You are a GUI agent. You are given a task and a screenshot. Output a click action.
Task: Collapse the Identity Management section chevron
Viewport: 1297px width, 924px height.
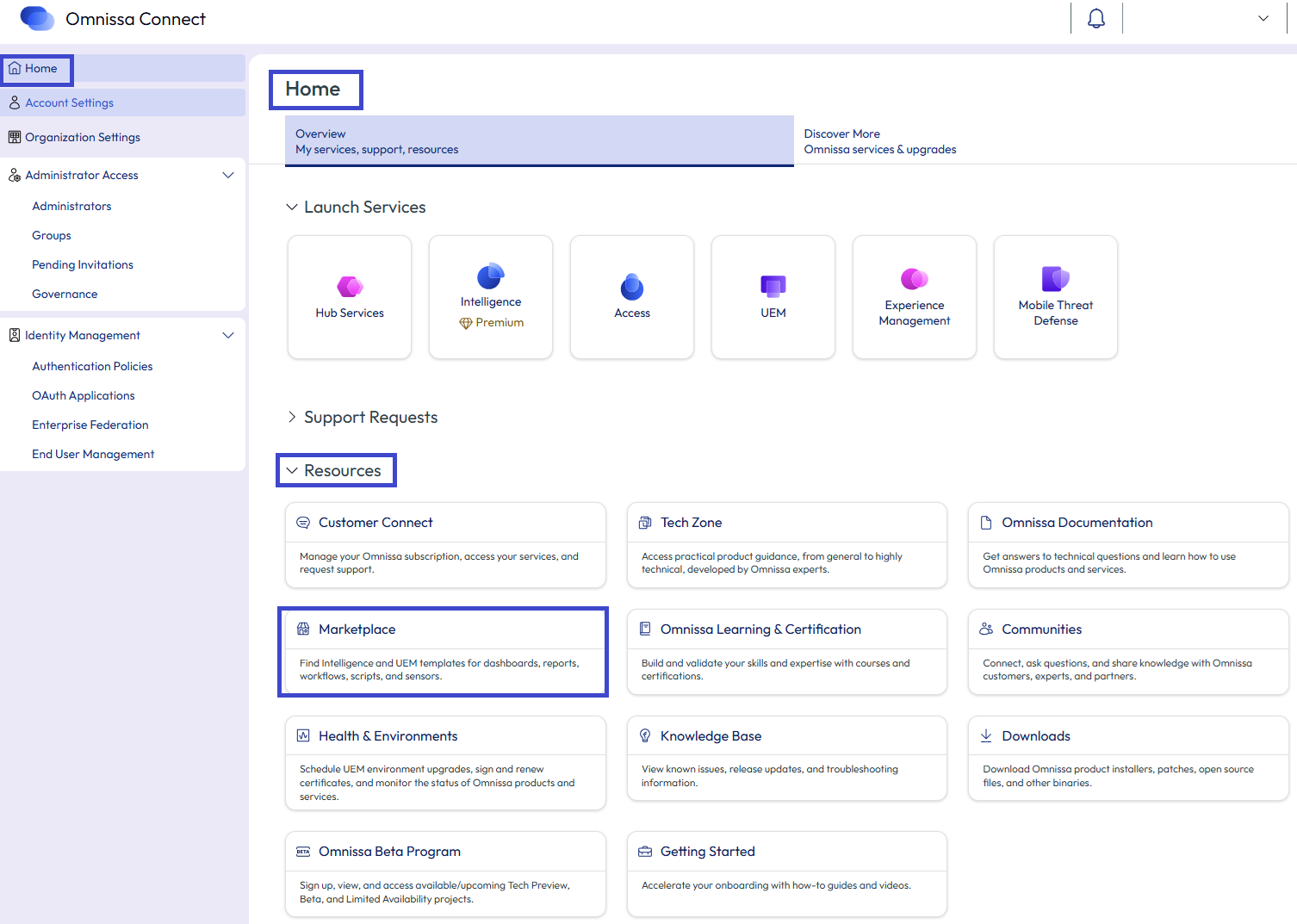(x=228, y=335)
